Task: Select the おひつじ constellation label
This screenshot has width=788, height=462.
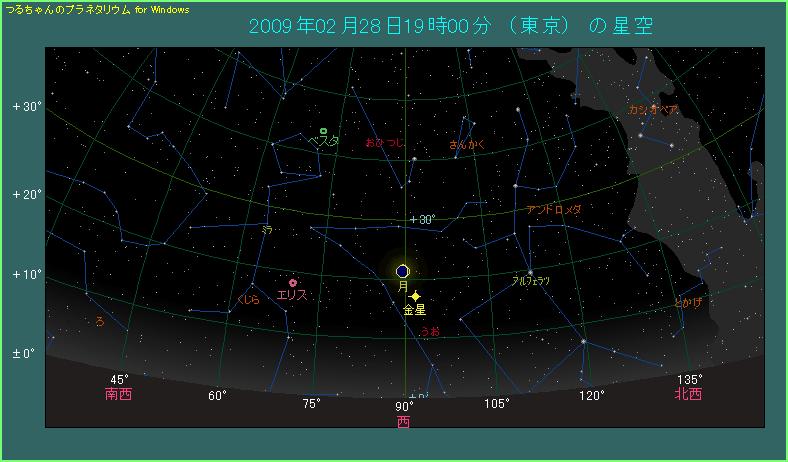Action: coord(385,144)
